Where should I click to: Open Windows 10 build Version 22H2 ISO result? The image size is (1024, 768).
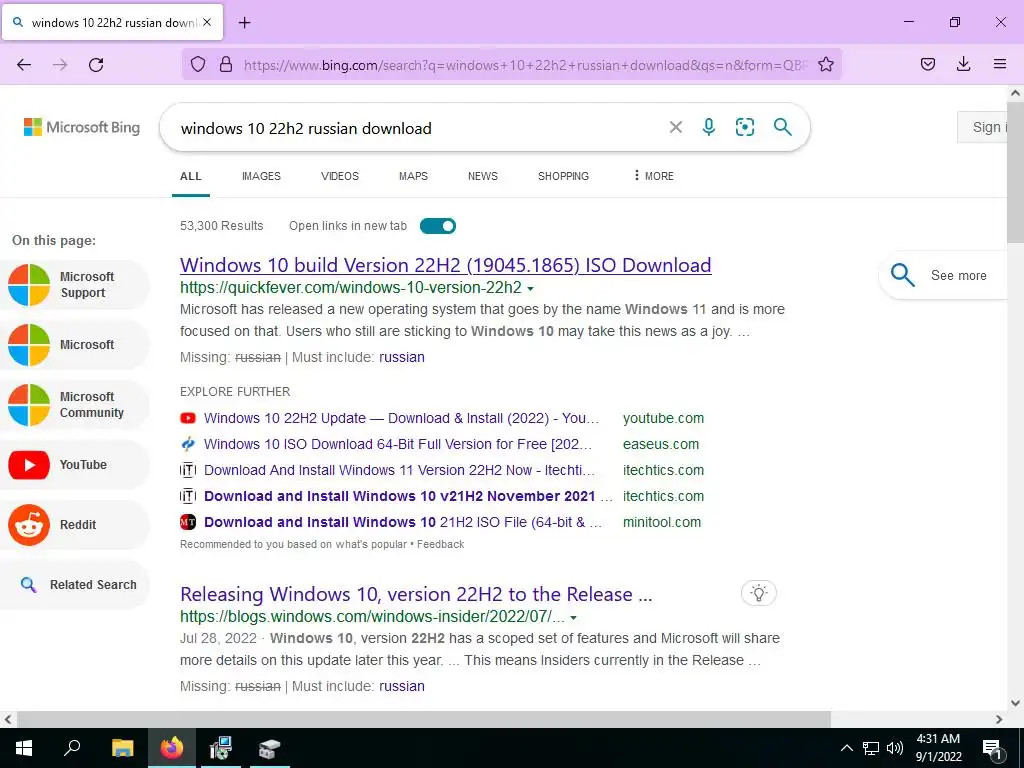(x=445, y=265)
